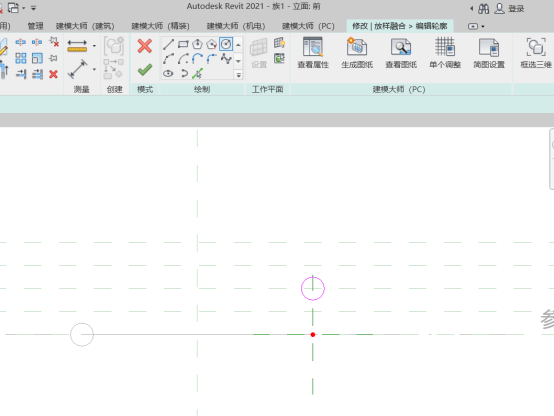The image size is (554, 416).
Task: Click the red point on the reference line
Action: tap(313, 334)
